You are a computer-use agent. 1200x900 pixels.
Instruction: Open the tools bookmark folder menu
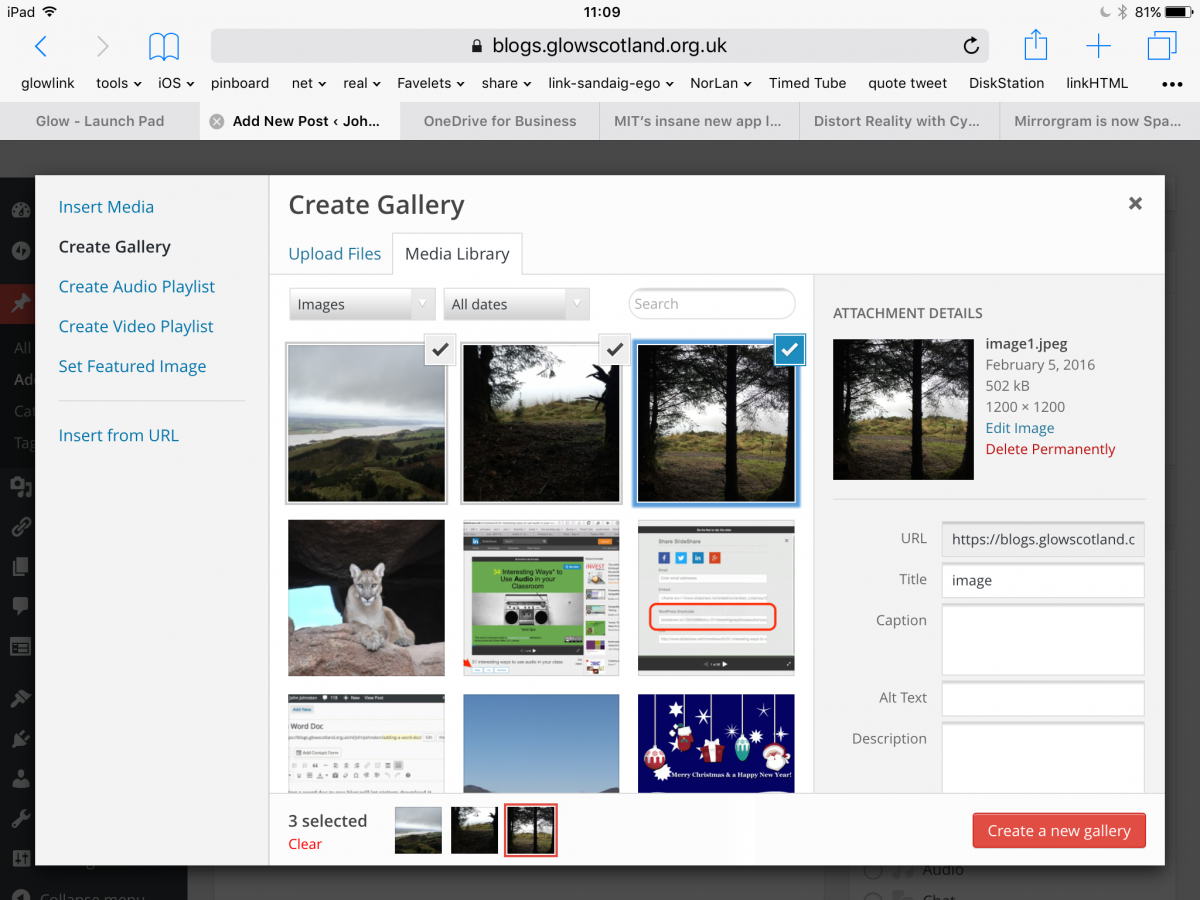[118, 84]
